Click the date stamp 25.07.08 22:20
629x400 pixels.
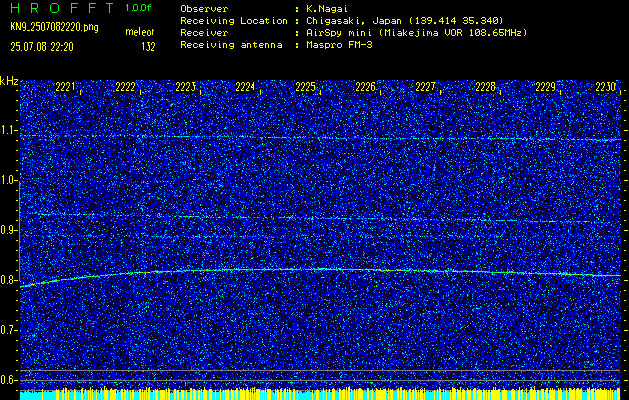(42, 47)
